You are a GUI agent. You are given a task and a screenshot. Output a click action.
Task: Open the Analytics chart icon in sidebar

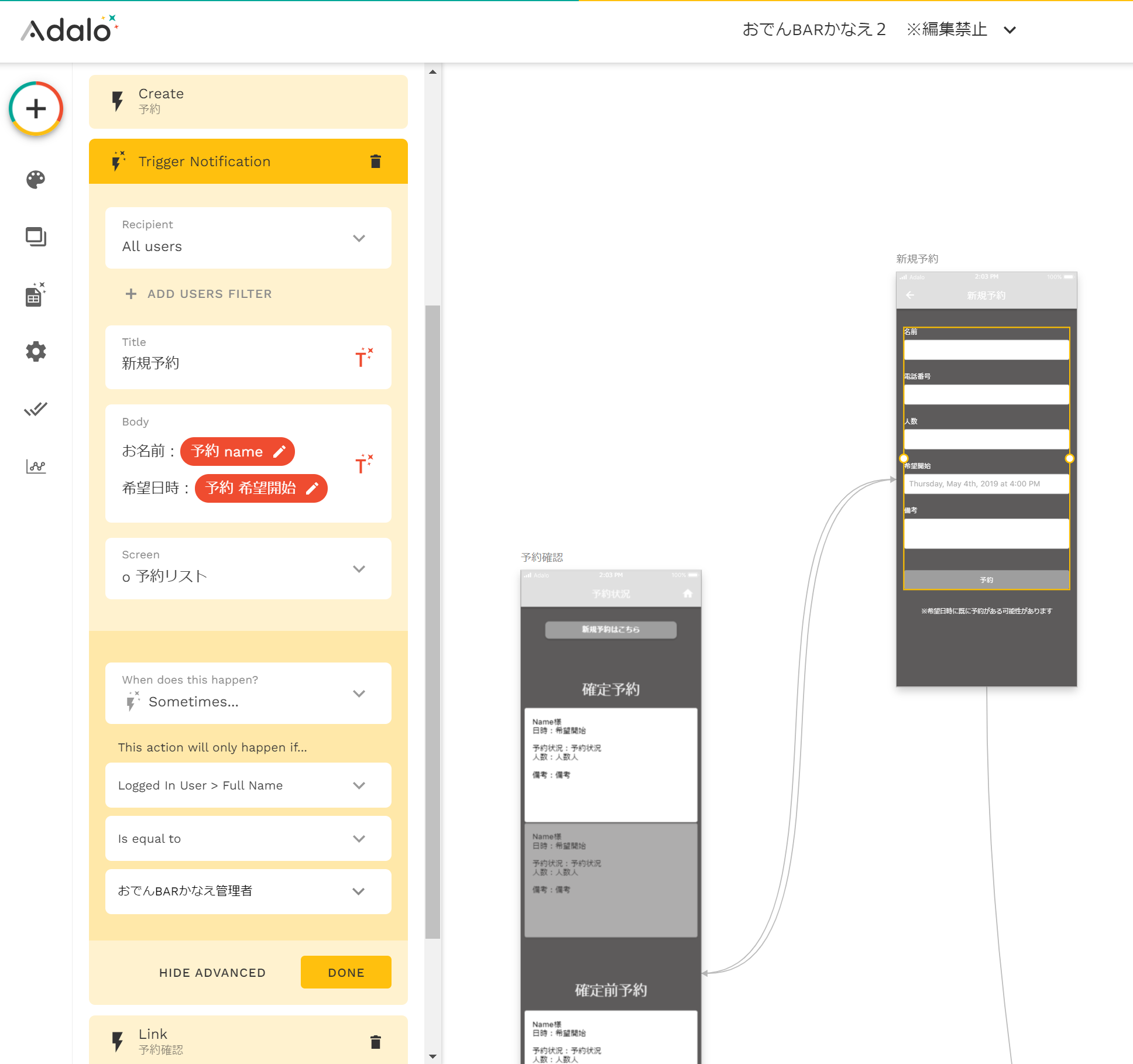(x=36, y=466)
